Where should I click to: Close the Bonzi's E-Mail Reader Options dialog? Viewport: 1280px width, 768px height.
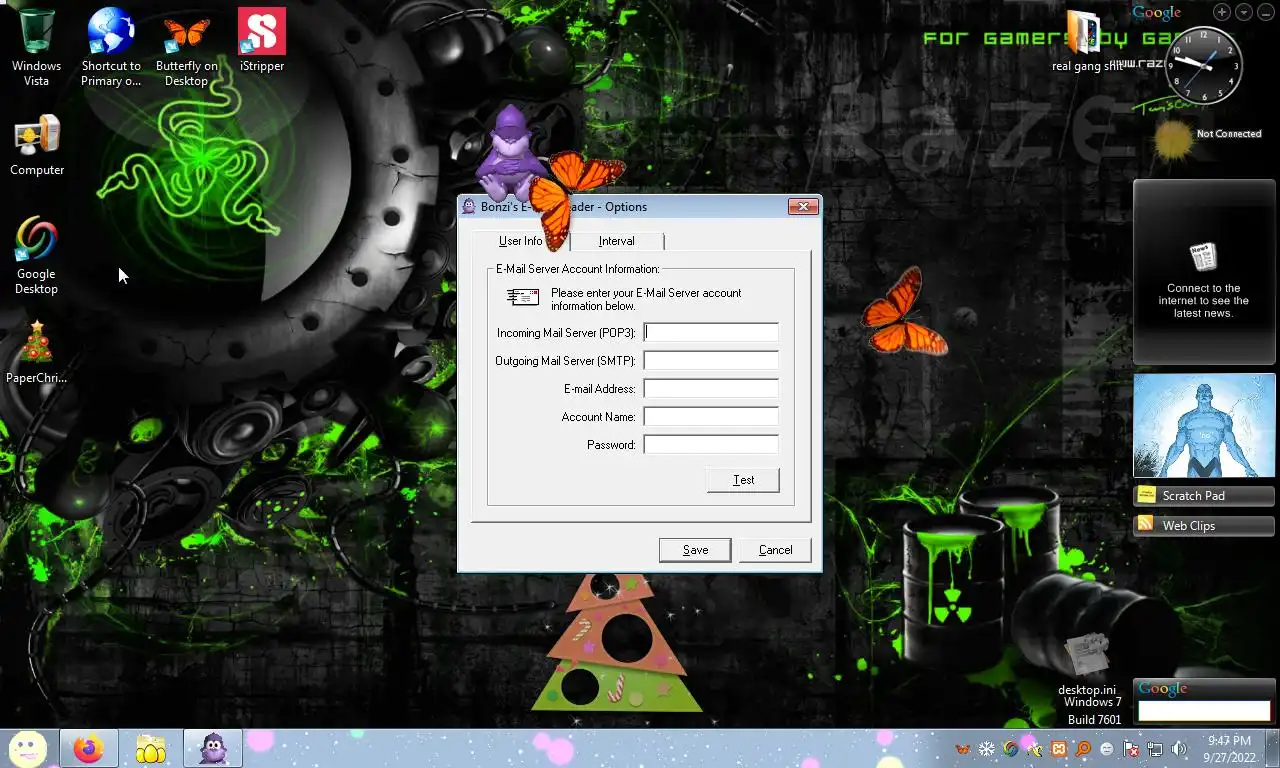(x=803, y=207)
